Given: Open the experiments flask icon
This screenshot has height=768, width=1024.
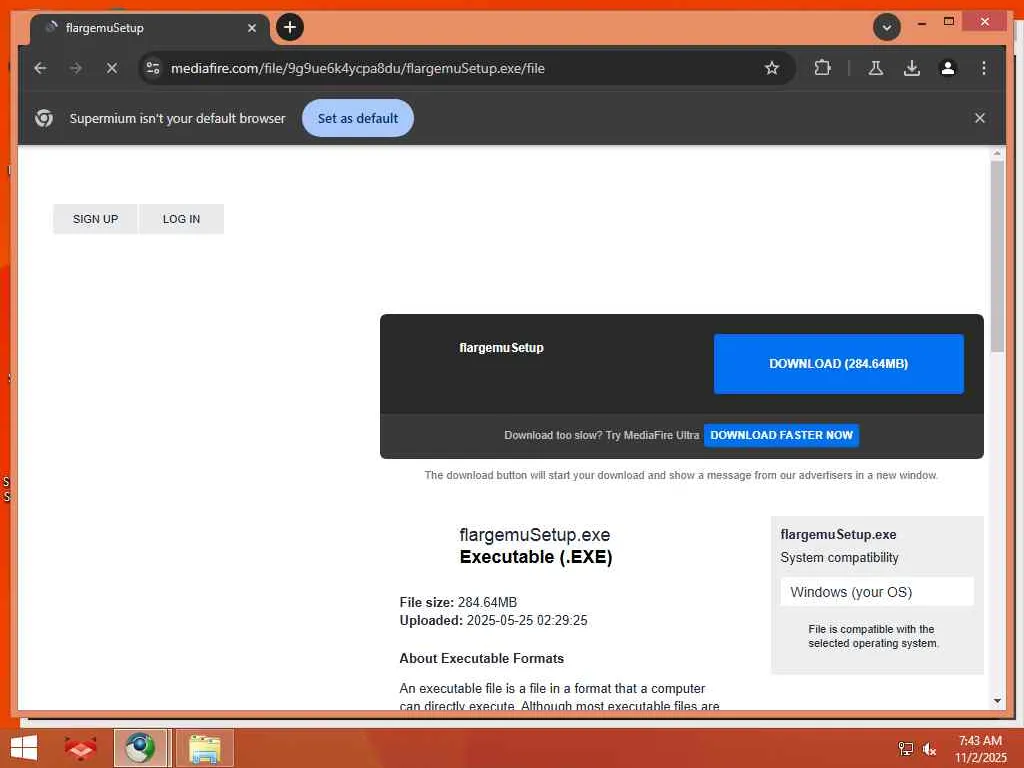Looking at the screenshot, I should 876,68.
